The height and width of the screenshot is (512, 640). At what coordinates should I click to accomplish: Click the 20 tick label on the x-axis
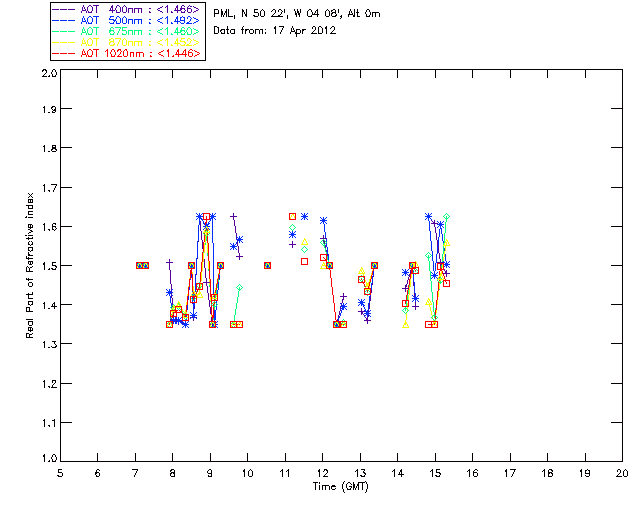[x=622, y=472]
